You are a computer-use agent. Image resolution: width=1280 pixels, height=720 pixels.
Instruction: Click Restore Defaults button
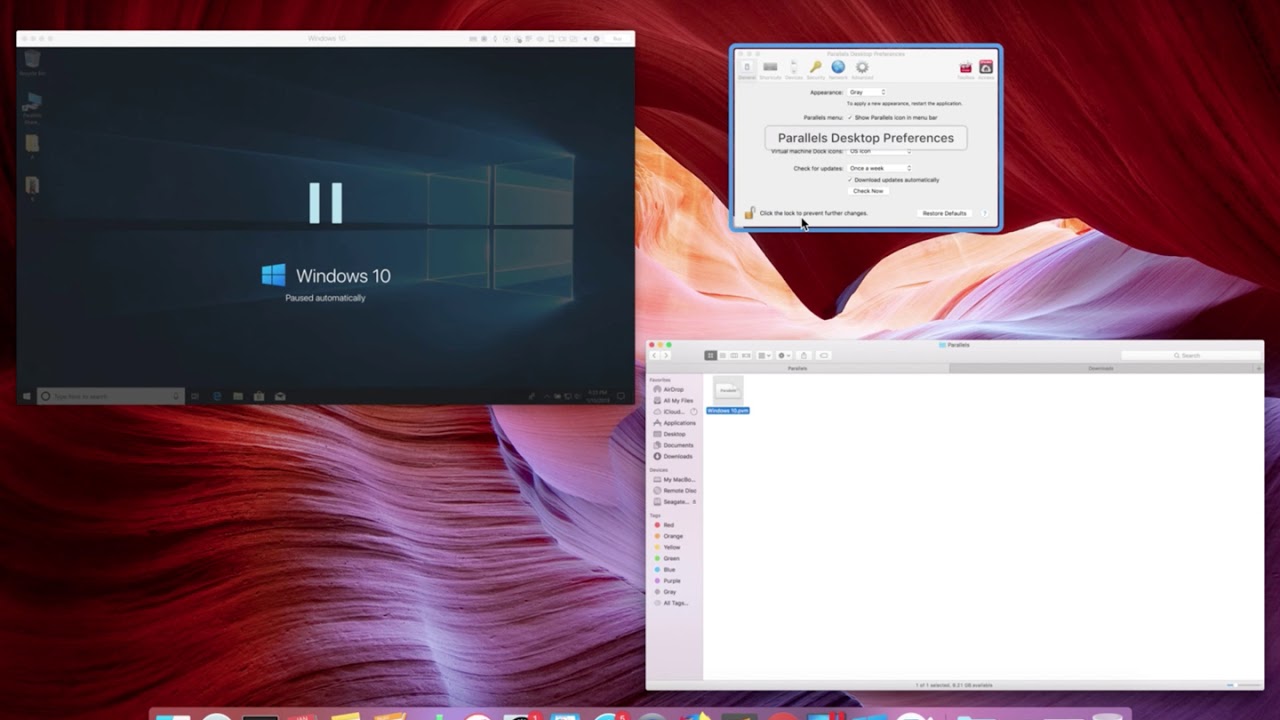944,213
